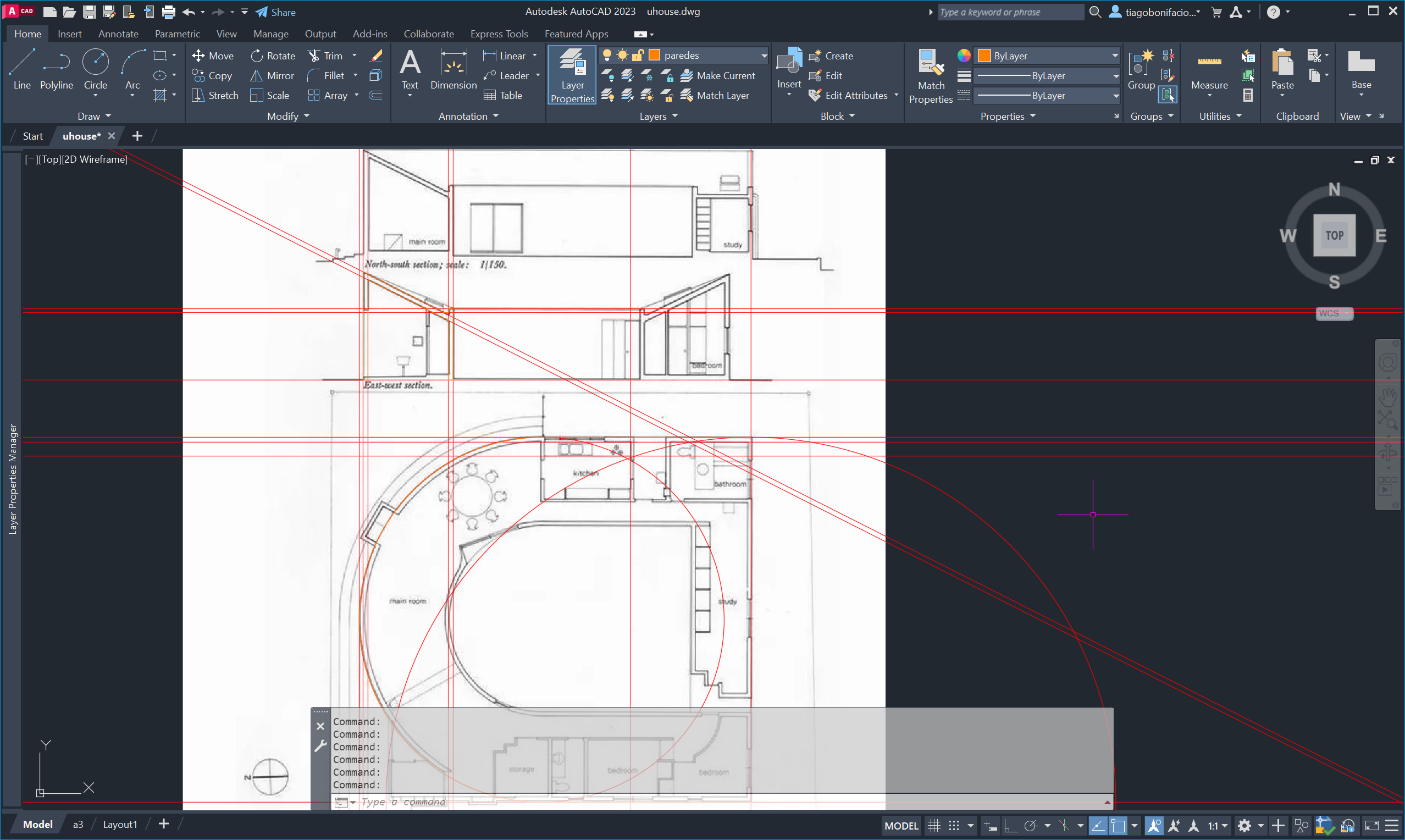Screen dimensions: 1405x840
Task: Toggle snap mode in status bar
Action: [x=954, y=825]
